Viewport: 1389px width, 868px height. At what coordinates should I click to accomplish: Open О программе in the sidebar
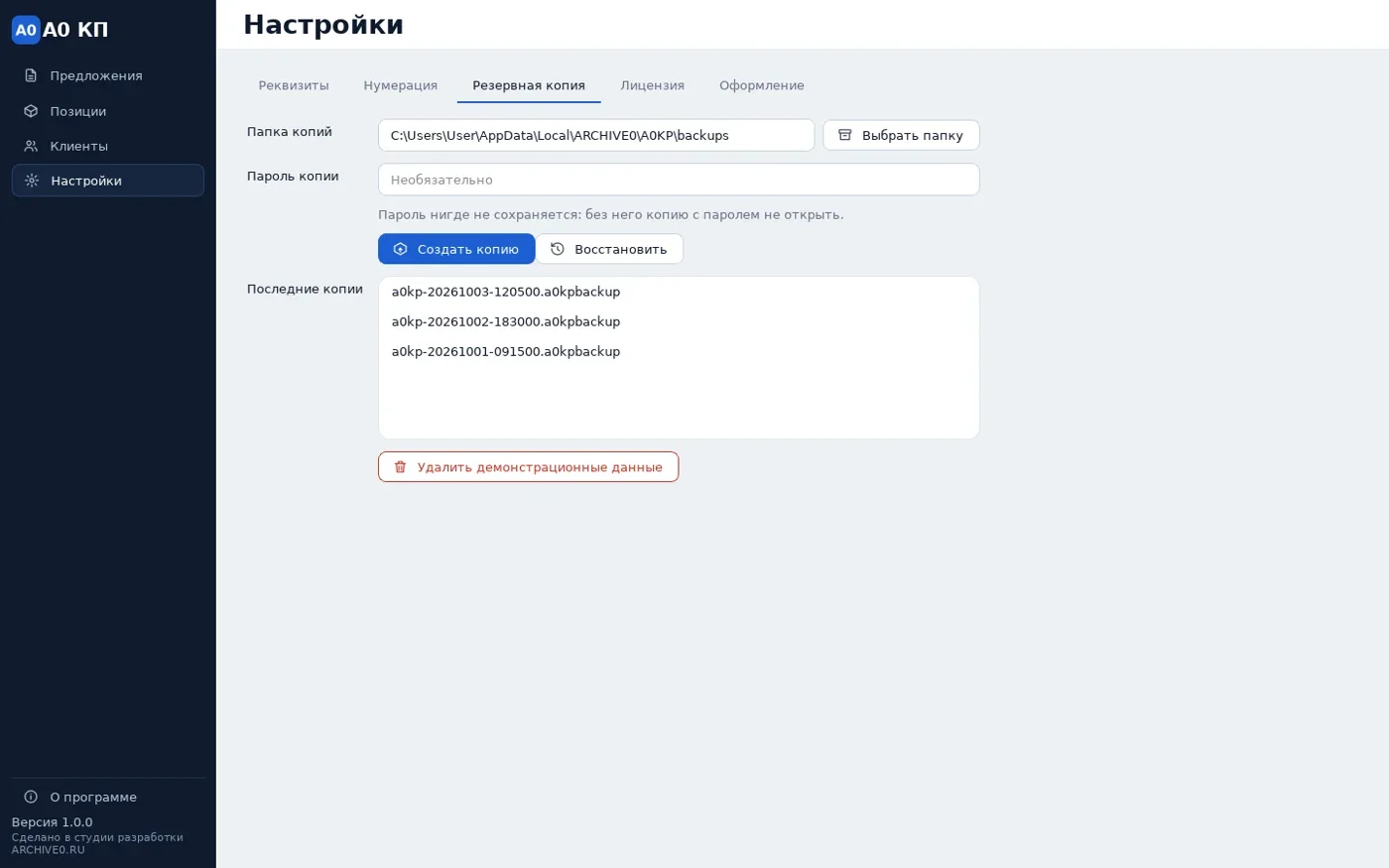[108, 797]
